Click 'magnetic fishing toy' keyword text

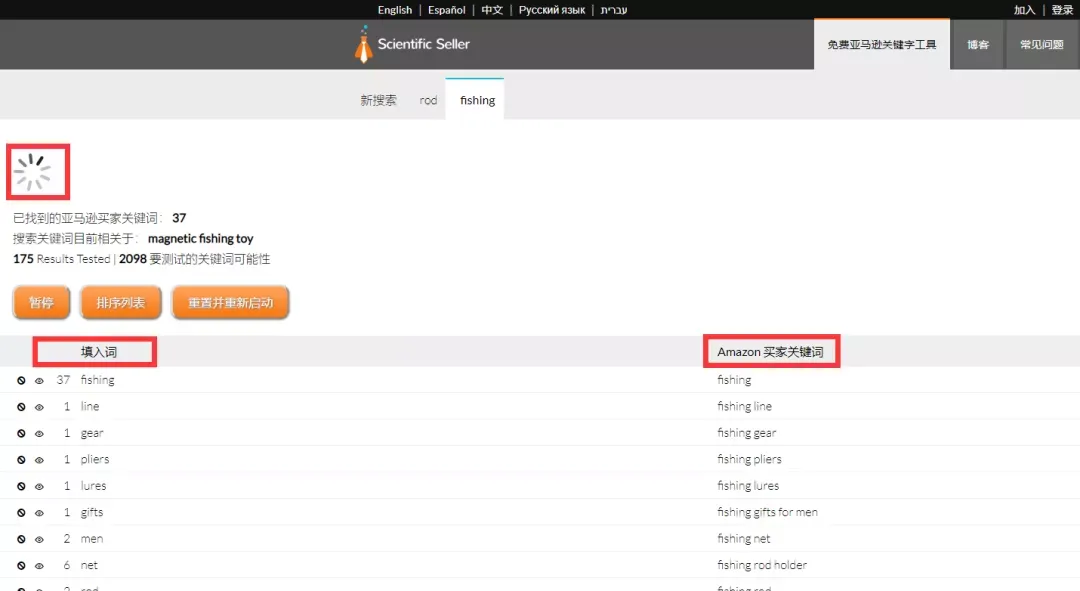pyautogui.click(x=200, y=238)
